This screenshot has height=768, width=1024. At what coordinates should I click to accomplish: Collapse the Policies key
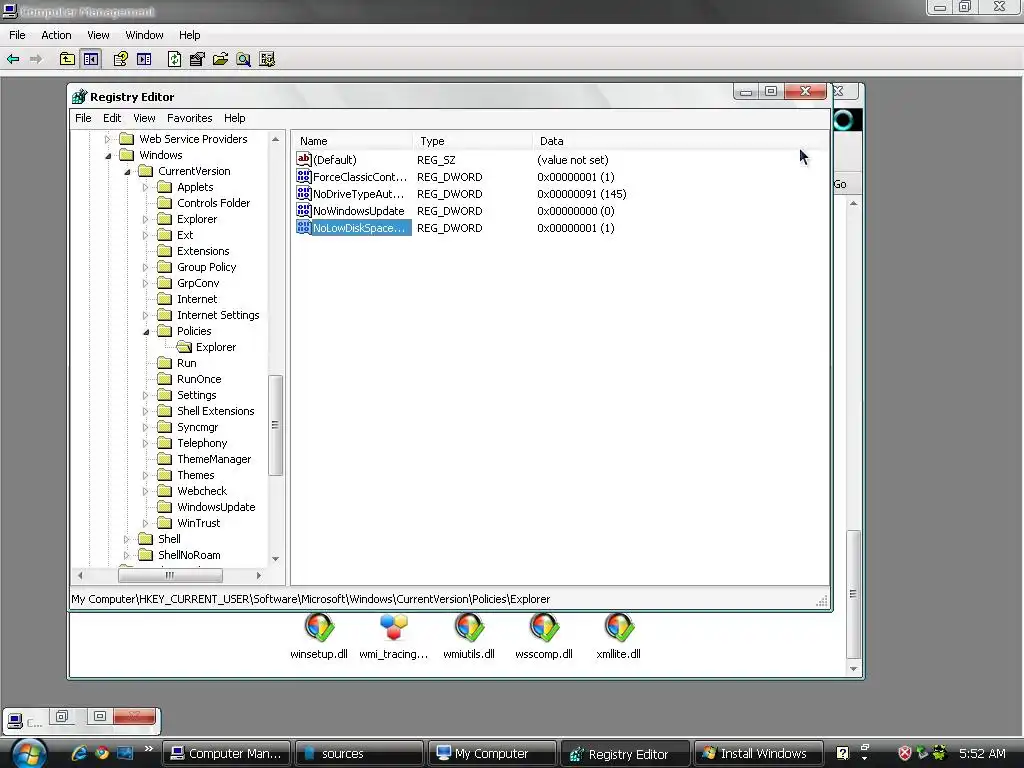pyautogui.click(x=146, y=332)
